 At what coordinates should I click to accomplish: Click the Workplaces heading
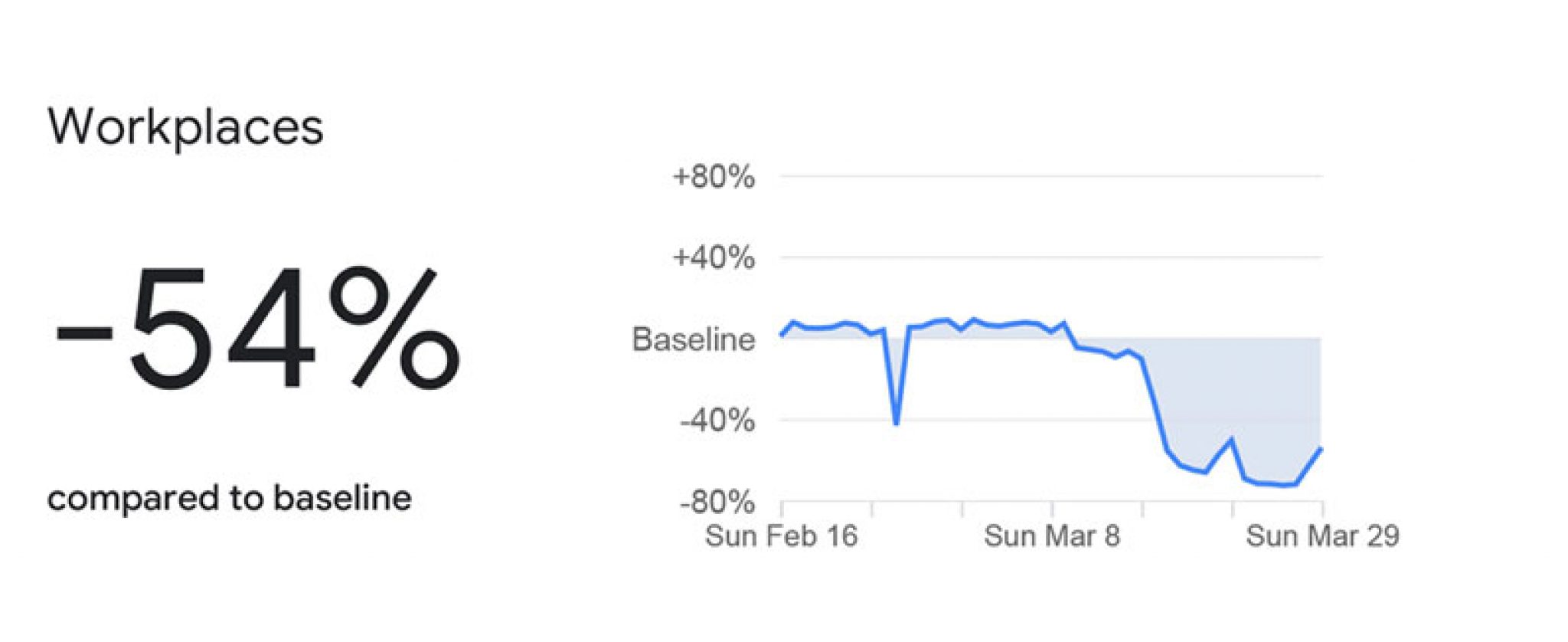click(185, 128)
